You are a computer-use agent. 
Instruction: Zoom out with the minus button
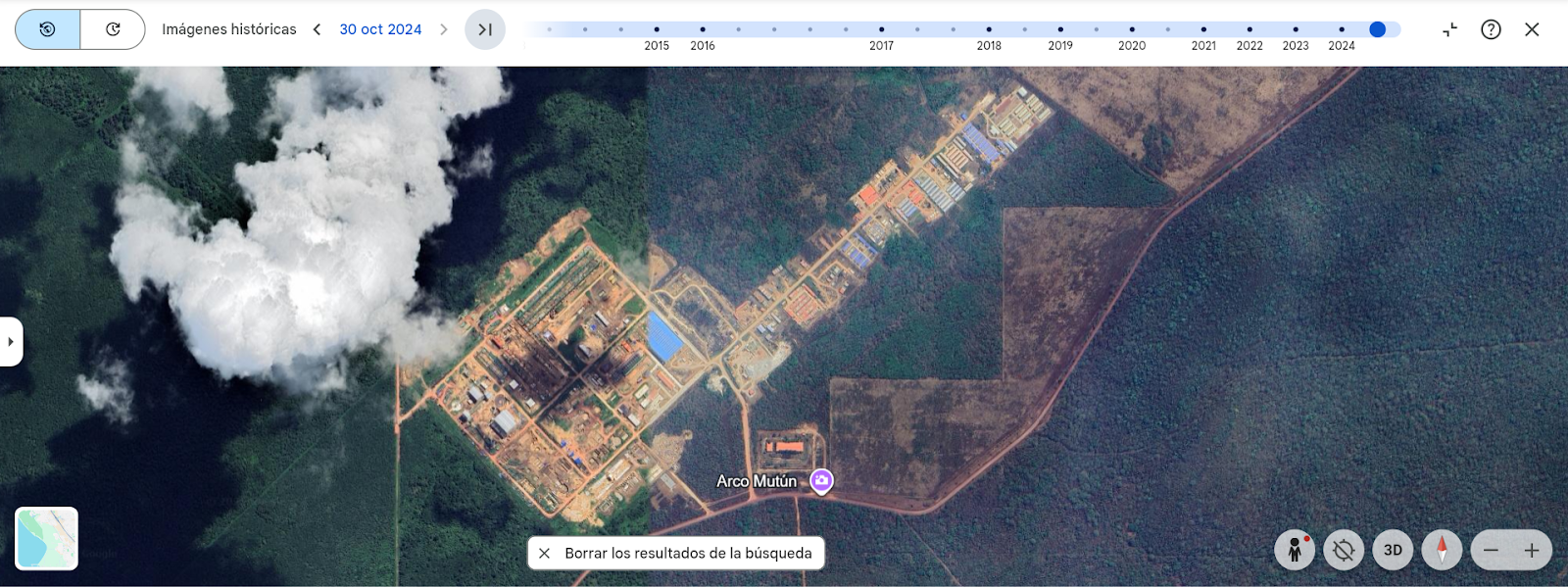click(x=1491, y=551)
